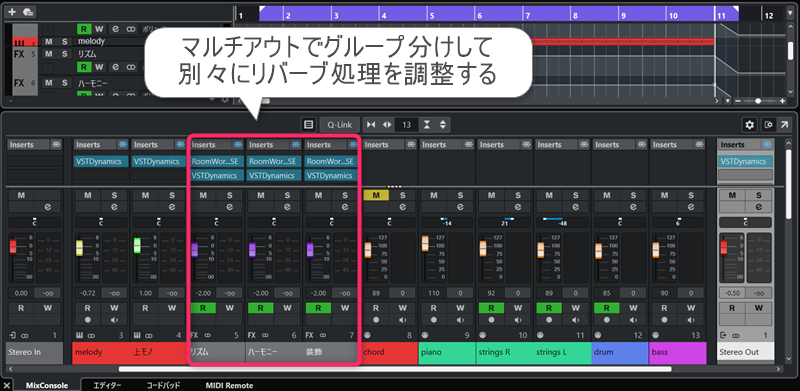
Task: Expand Inserts header on bass channel
Action: 672,145
